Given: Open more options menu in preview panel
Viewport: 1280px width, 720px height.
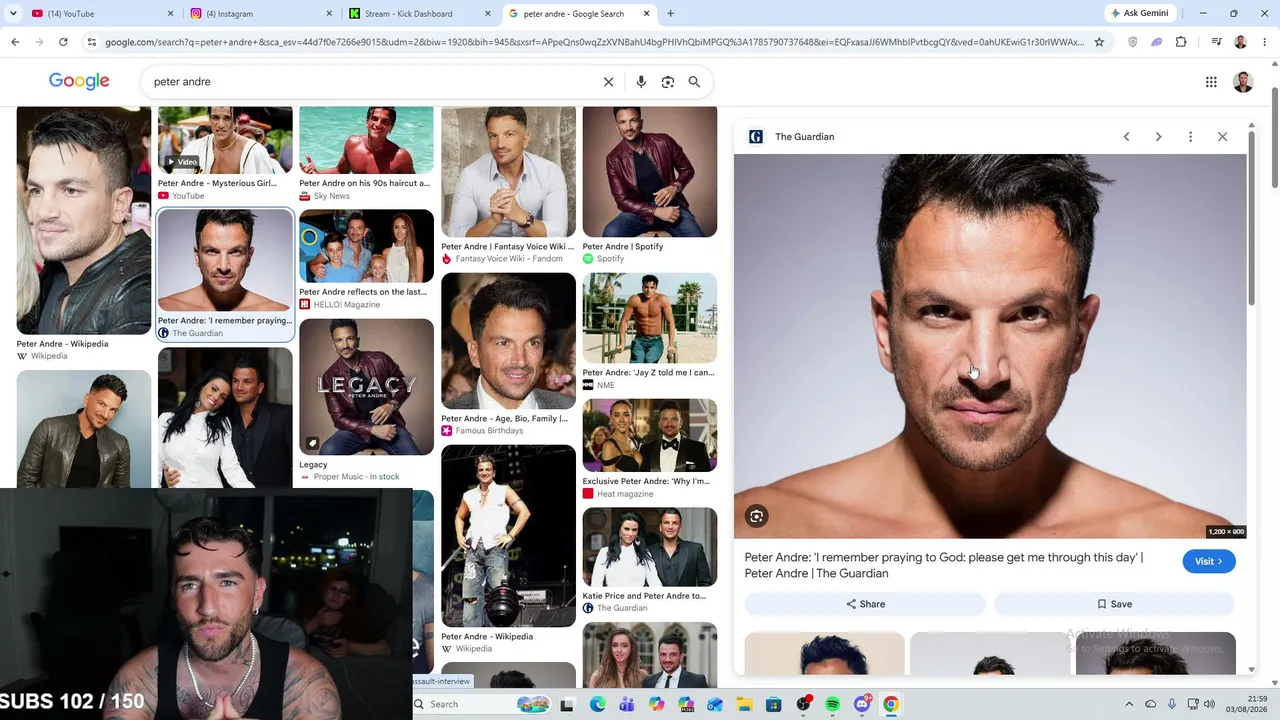Looking at the screenshot, I should (x=1190, y=137).
